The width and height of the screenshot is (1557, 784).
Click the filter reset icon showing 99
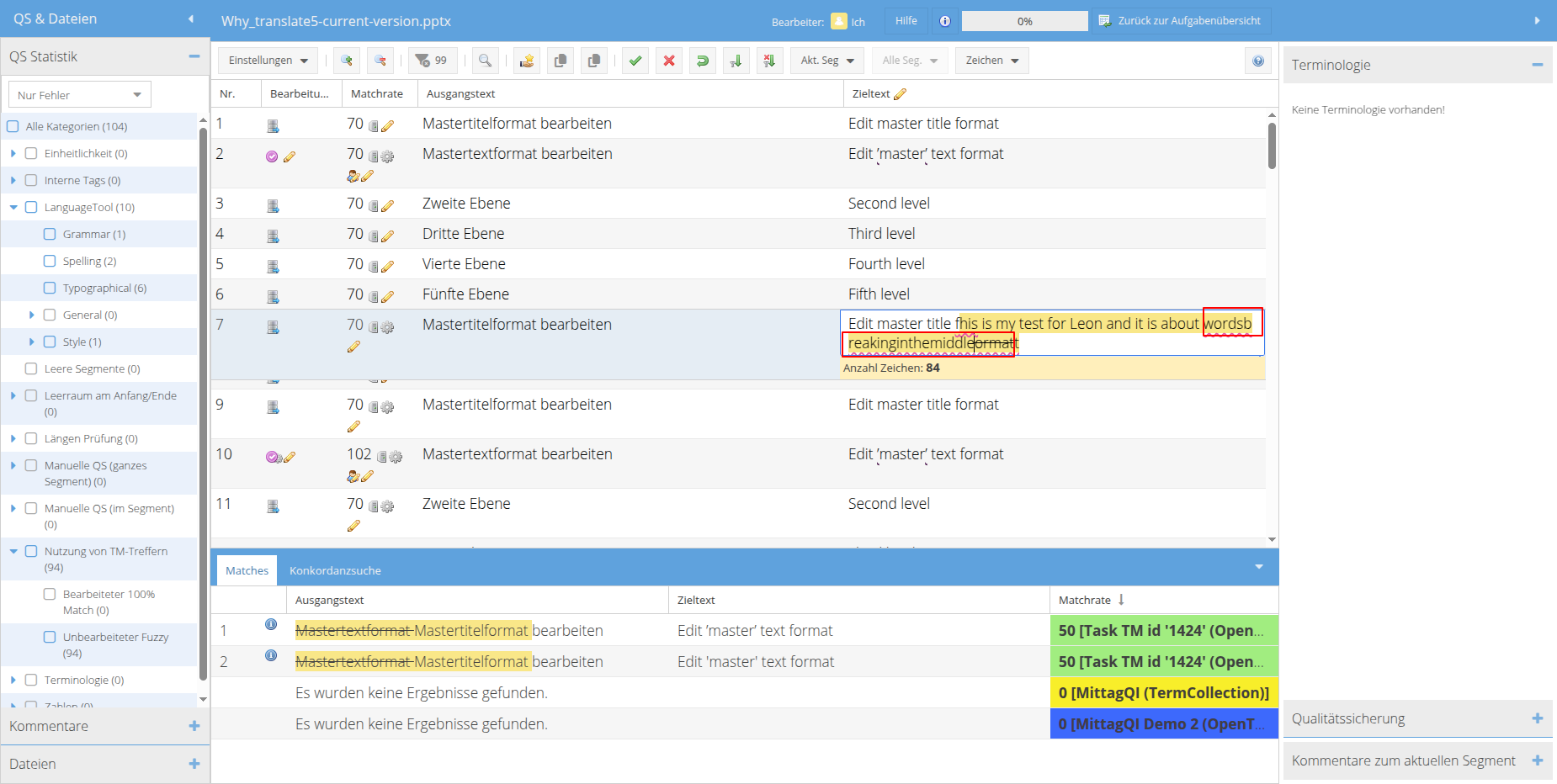[x=432, y=61]
